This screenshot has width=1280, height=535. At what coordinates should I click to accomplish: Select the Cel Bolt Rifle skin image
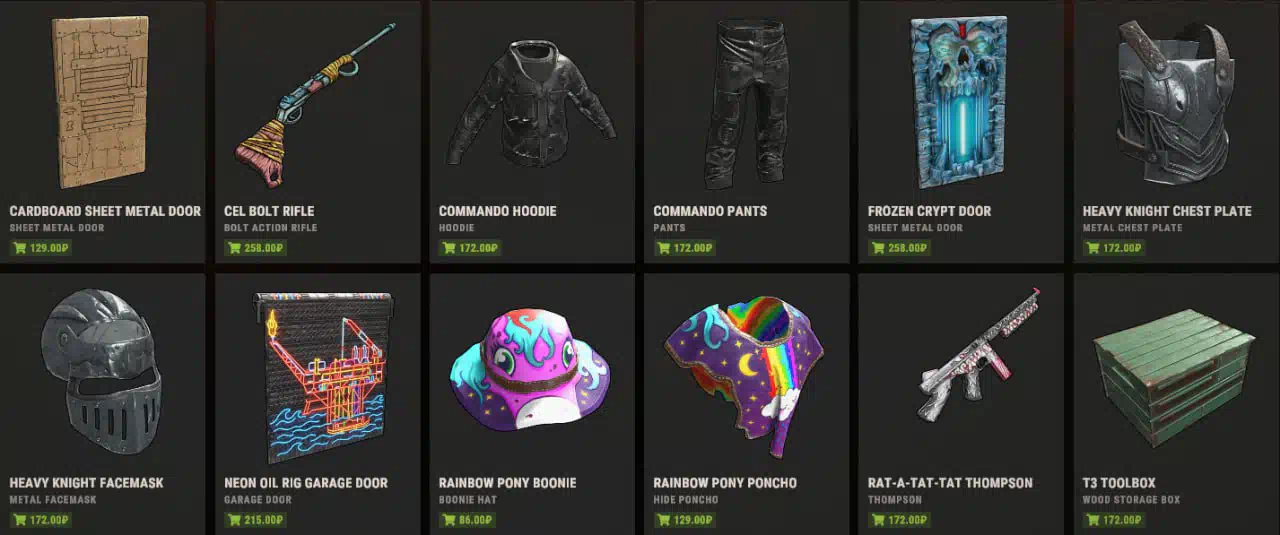(316, 104)
